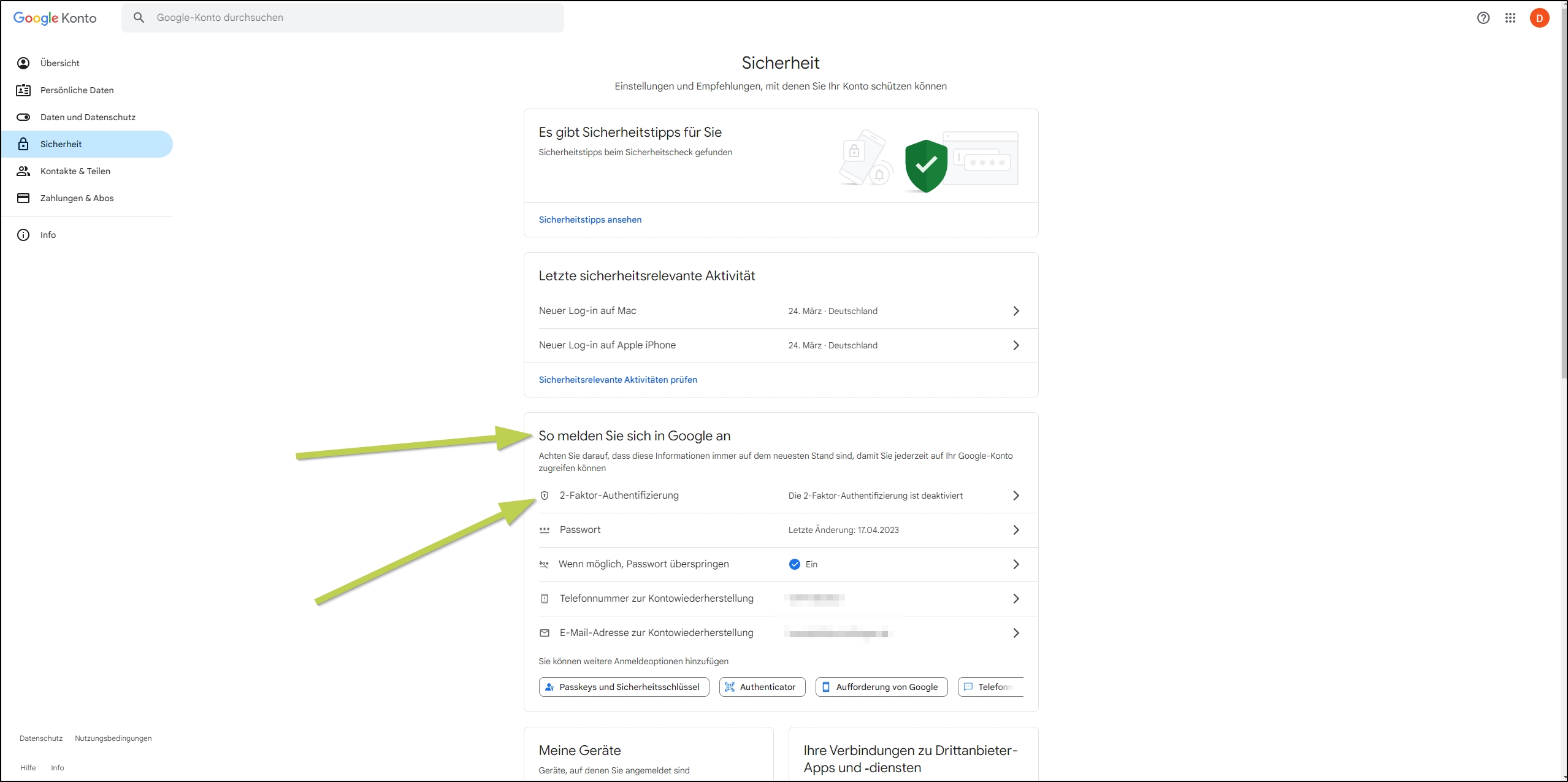Click the blue Ein checkmark status

click(x=795, y=564)
